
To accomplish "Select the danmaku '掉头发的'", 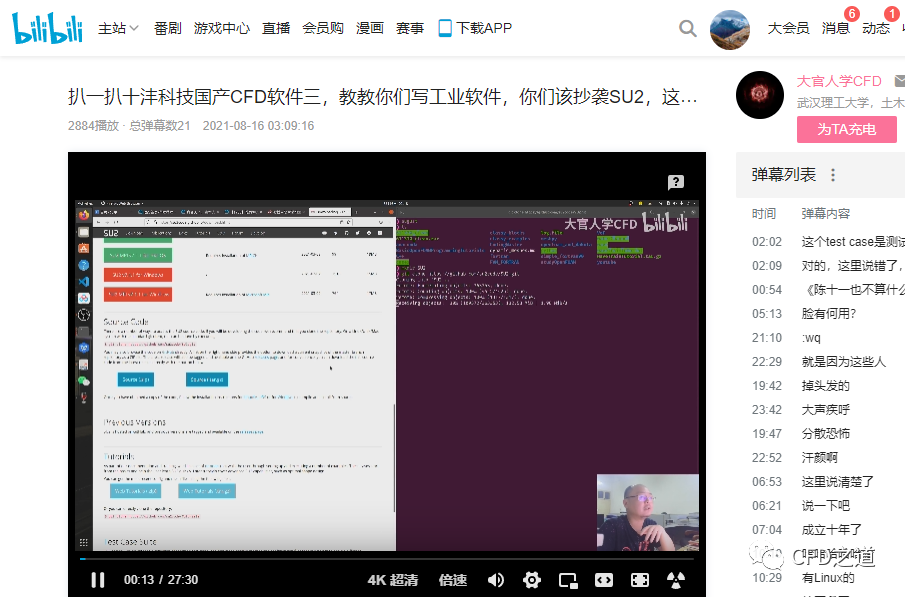I will coord(825,386).
